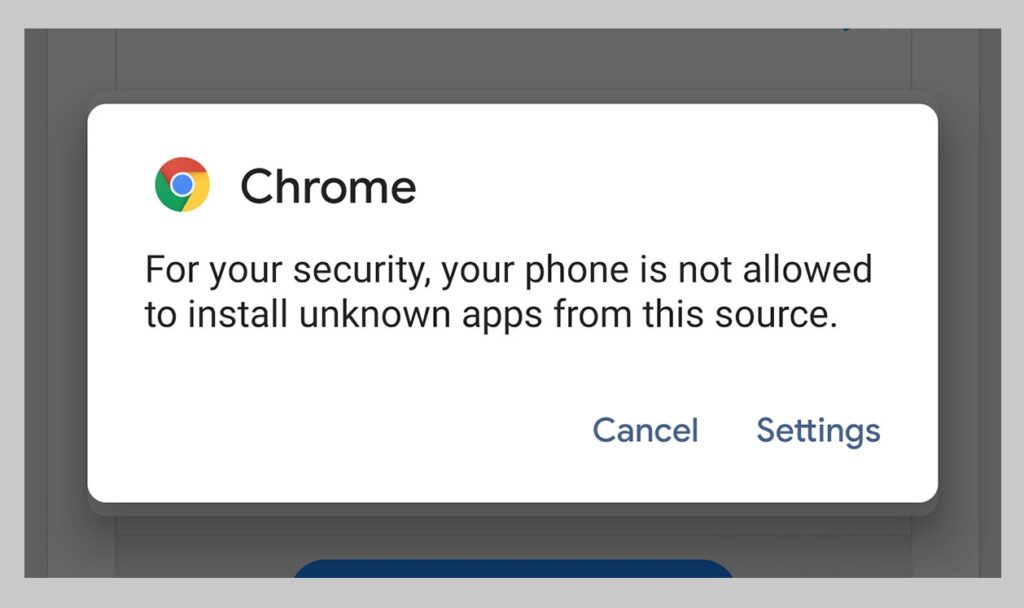Tap the dimmed background above the dialog
Viewport: 1024px width, 608px height.
[513, 62]
